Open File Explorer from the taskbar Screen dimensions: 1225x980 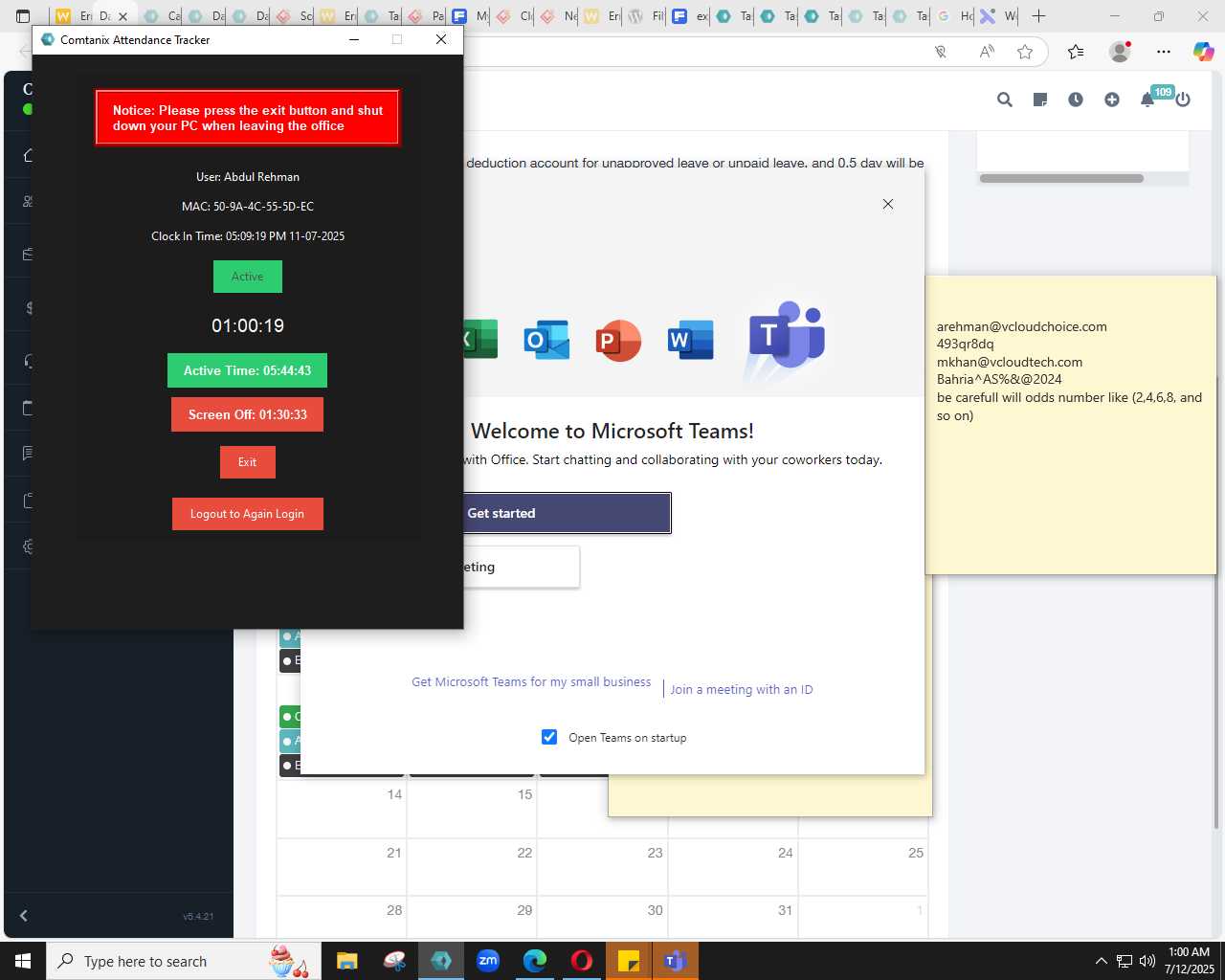click(x=346, y=961)
